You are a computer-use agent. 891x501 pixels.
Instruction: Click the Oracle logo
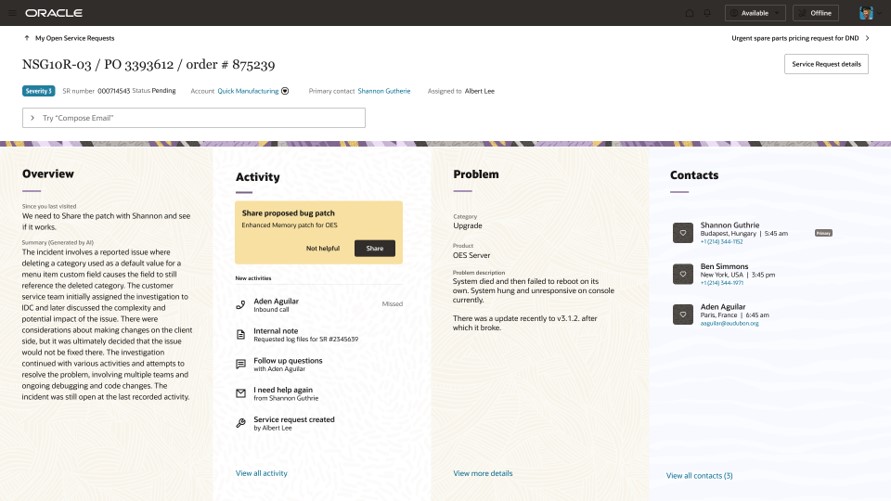pyautogui.click(x=54, y=12)
